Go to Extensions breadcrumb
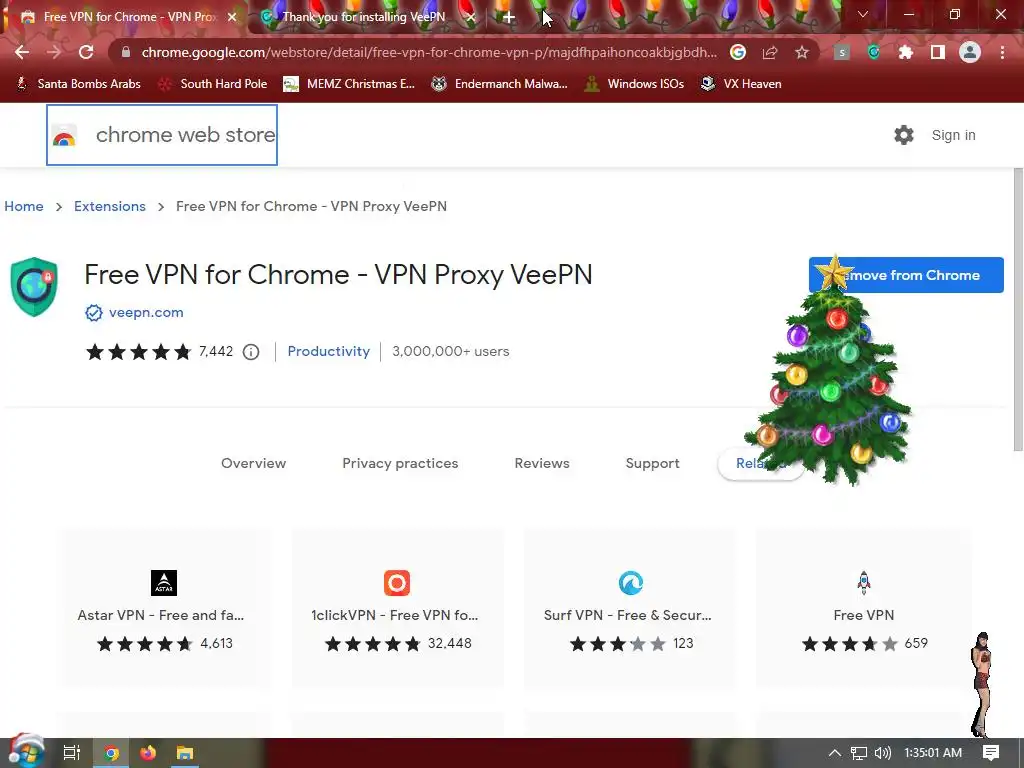 pos(110,206)
